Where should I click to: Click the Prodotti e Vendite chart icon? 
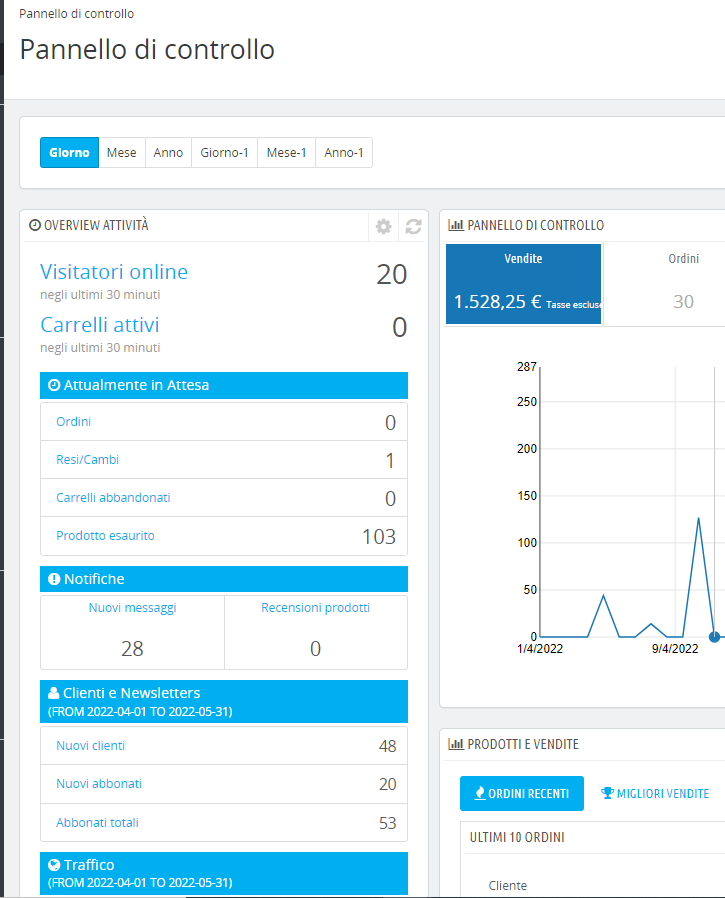coord(456,744)
